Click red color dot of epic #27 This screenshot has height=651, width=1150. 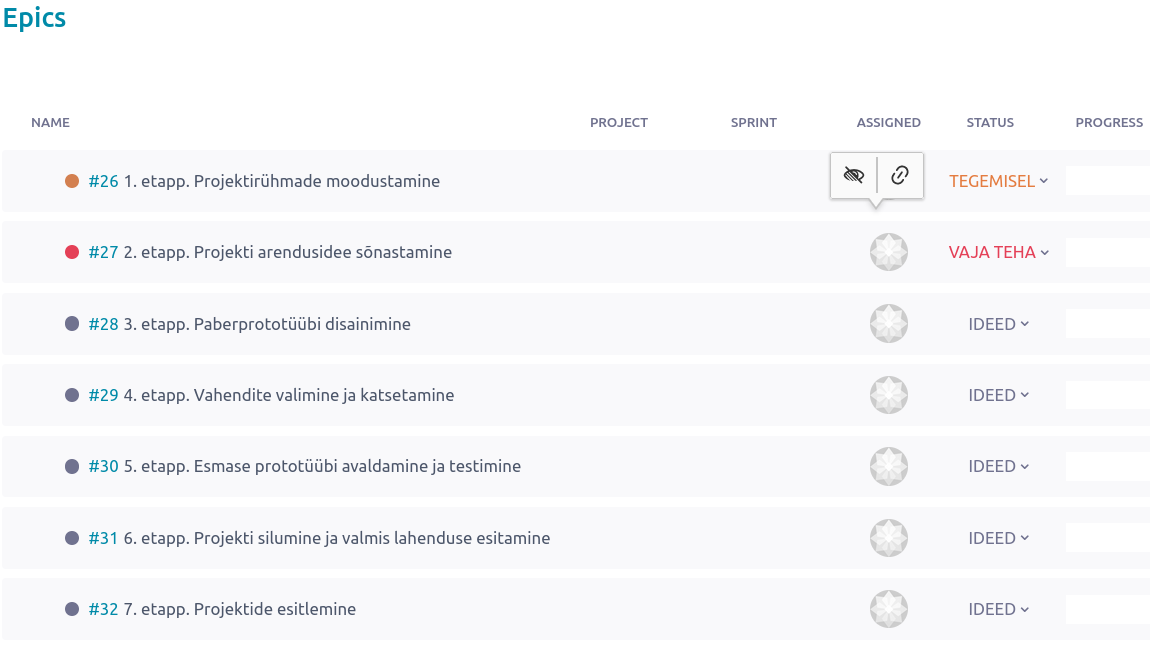click(x=72, y=252)
